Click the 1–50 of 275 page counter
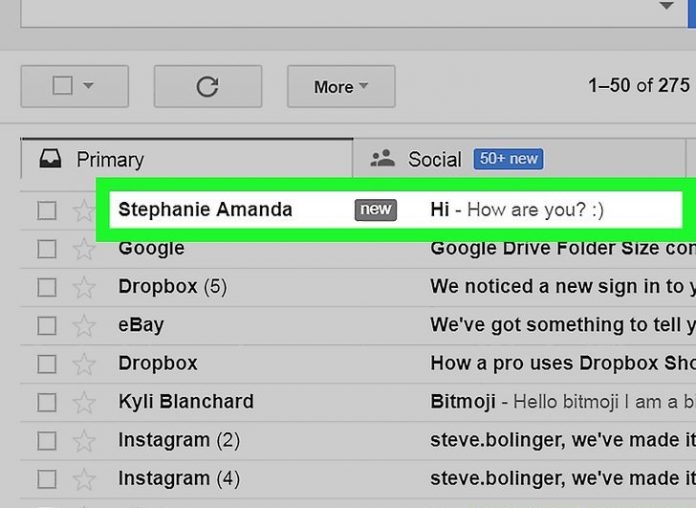Viewport: 696px width, 508px height. click(x=638, y=86)
